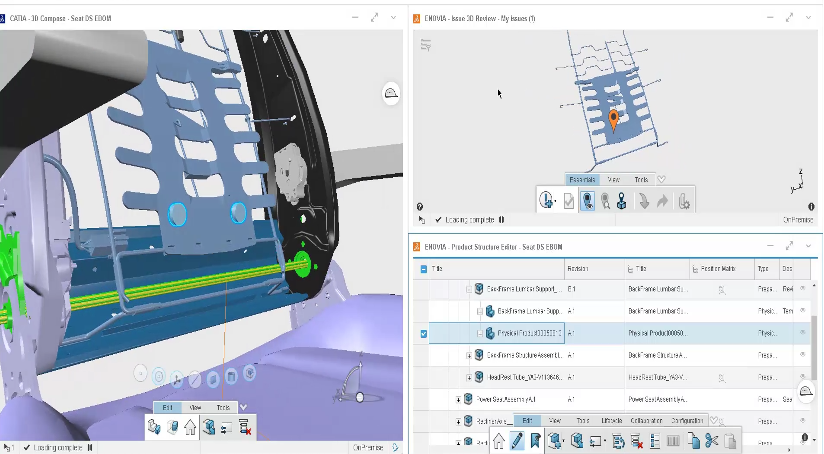This screenshot has width=824, height=454.
Task: Toggle the header select-all checkbox in Product Structure Editor
Action: [424, 269]
